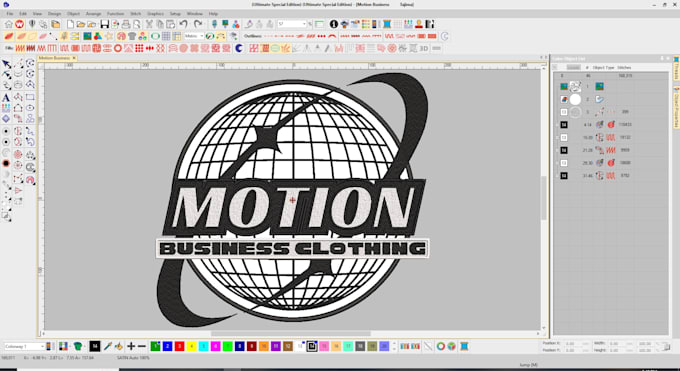This screenshot has height=371, width=680.
Task: Toggle auto-hide pin on Color-Object List
Action: (x=662, y=58)
